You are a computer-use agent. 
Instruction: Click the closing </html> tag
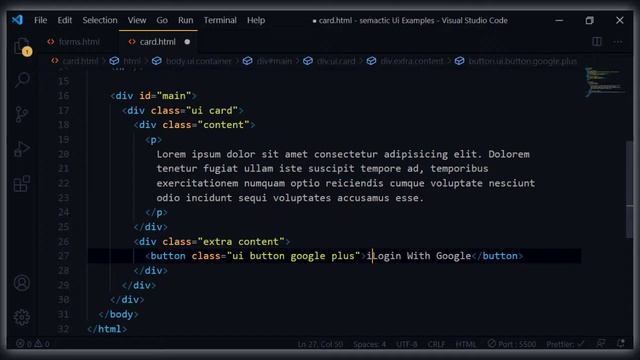107,329
